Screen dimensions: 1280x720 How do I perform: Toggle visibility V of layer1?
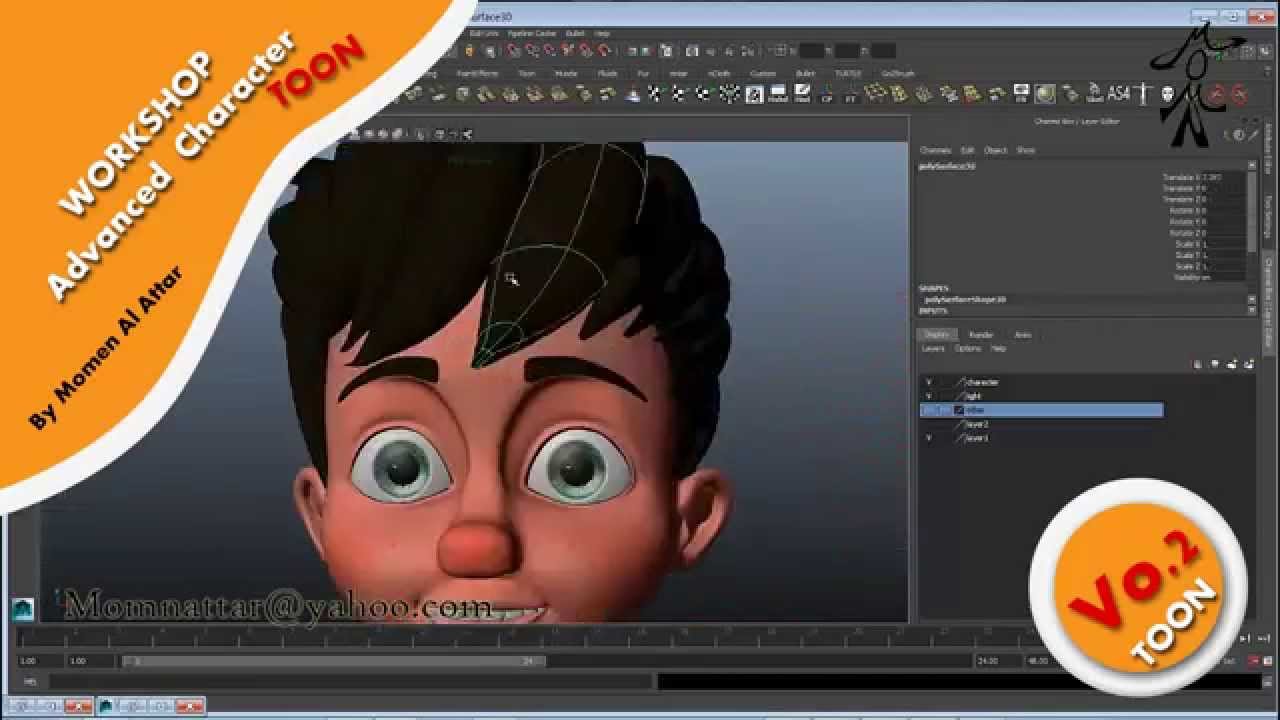point(928,438)
